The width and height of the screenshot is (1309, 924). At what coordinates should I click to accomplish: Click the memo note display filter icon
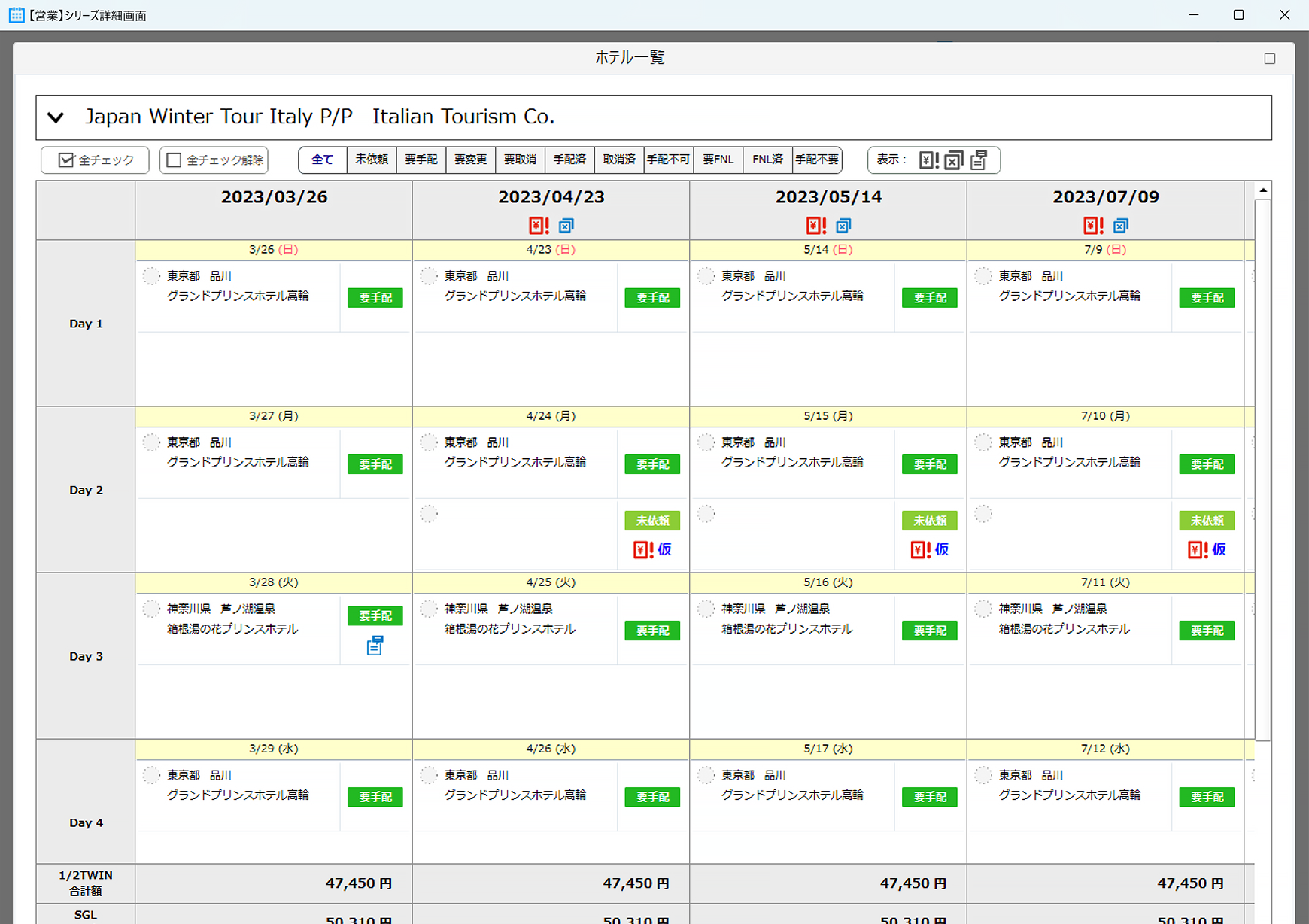(979, 160)
